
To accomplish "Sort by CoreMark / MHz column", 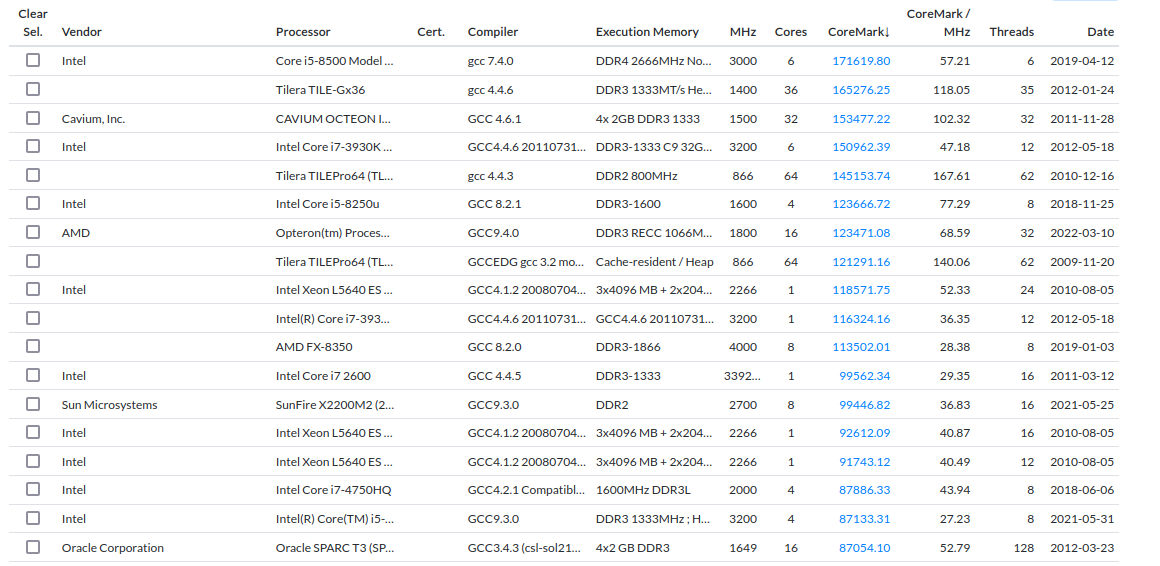I will point(939,23).
